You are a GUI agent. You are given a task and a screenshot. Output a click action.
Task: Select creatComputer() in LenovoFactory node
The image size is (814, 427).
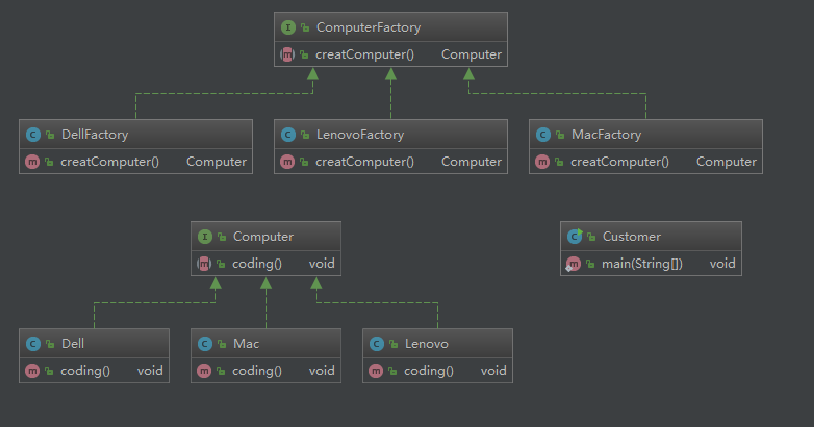(x=364, y=162)
